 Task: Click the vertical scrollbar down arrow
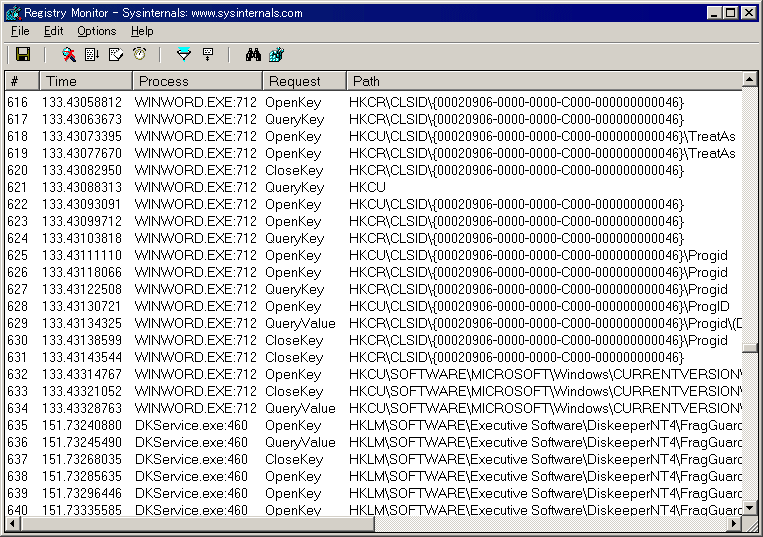click(749, 508)
